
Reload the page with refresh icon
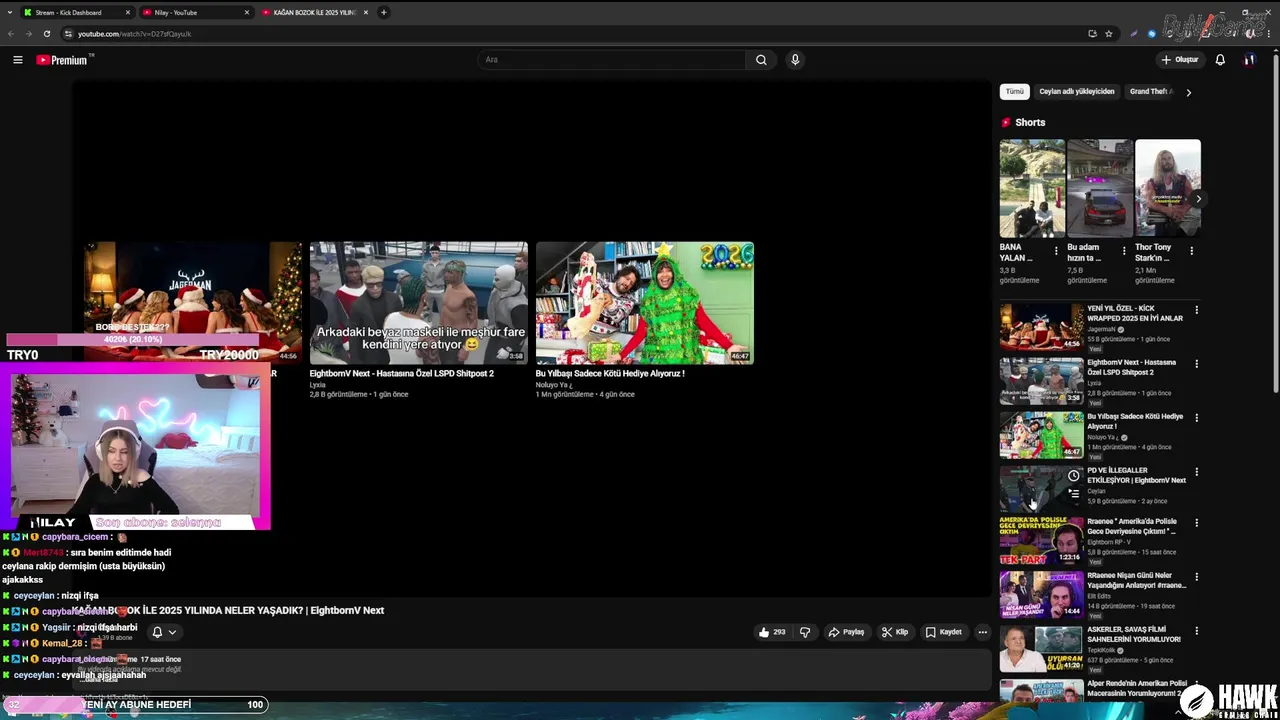point(47,33)
